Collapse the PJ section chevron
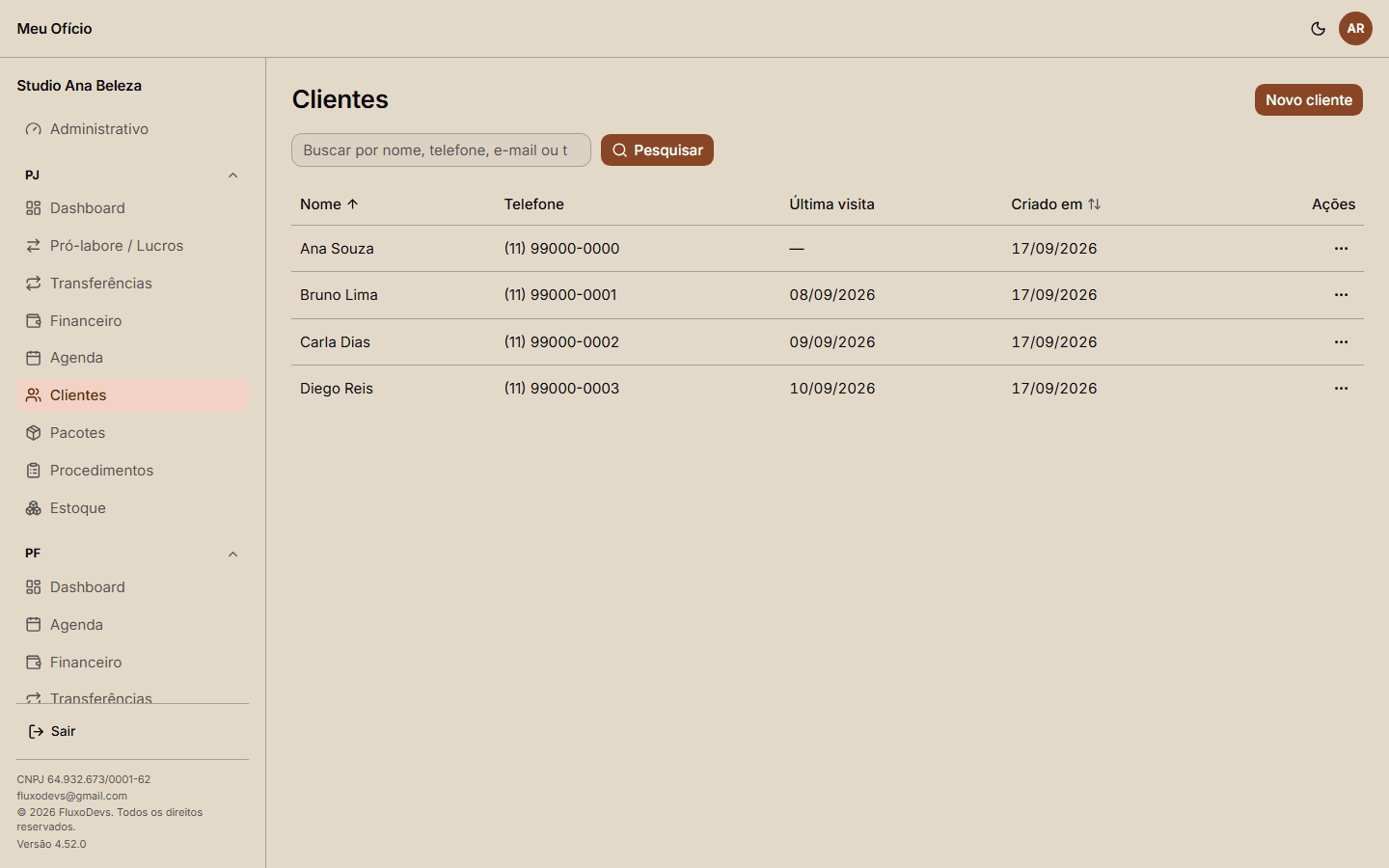This screenshot has height=868, width=1389. pyautogui.click(x=232, y=176)
